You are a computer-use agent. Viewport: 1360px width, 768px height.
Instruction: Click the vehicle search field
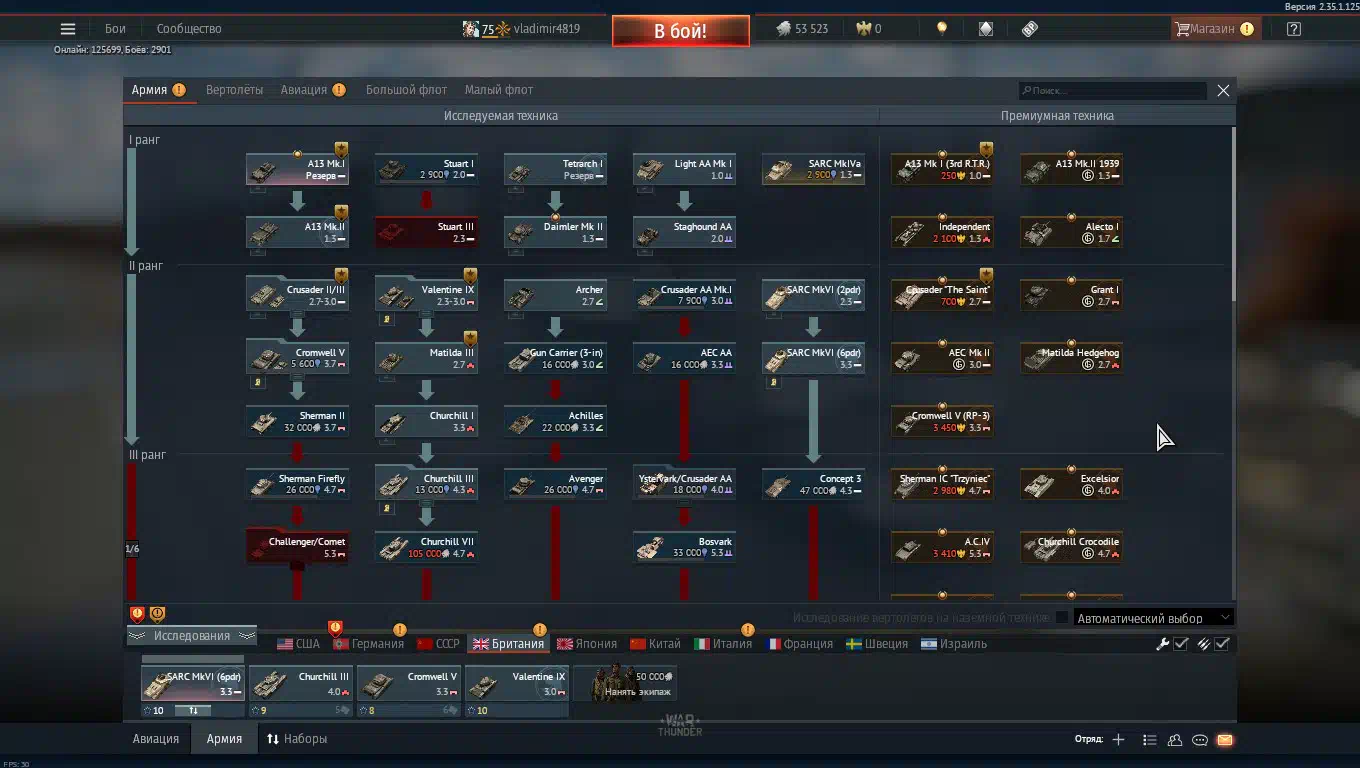[1112, 90]
